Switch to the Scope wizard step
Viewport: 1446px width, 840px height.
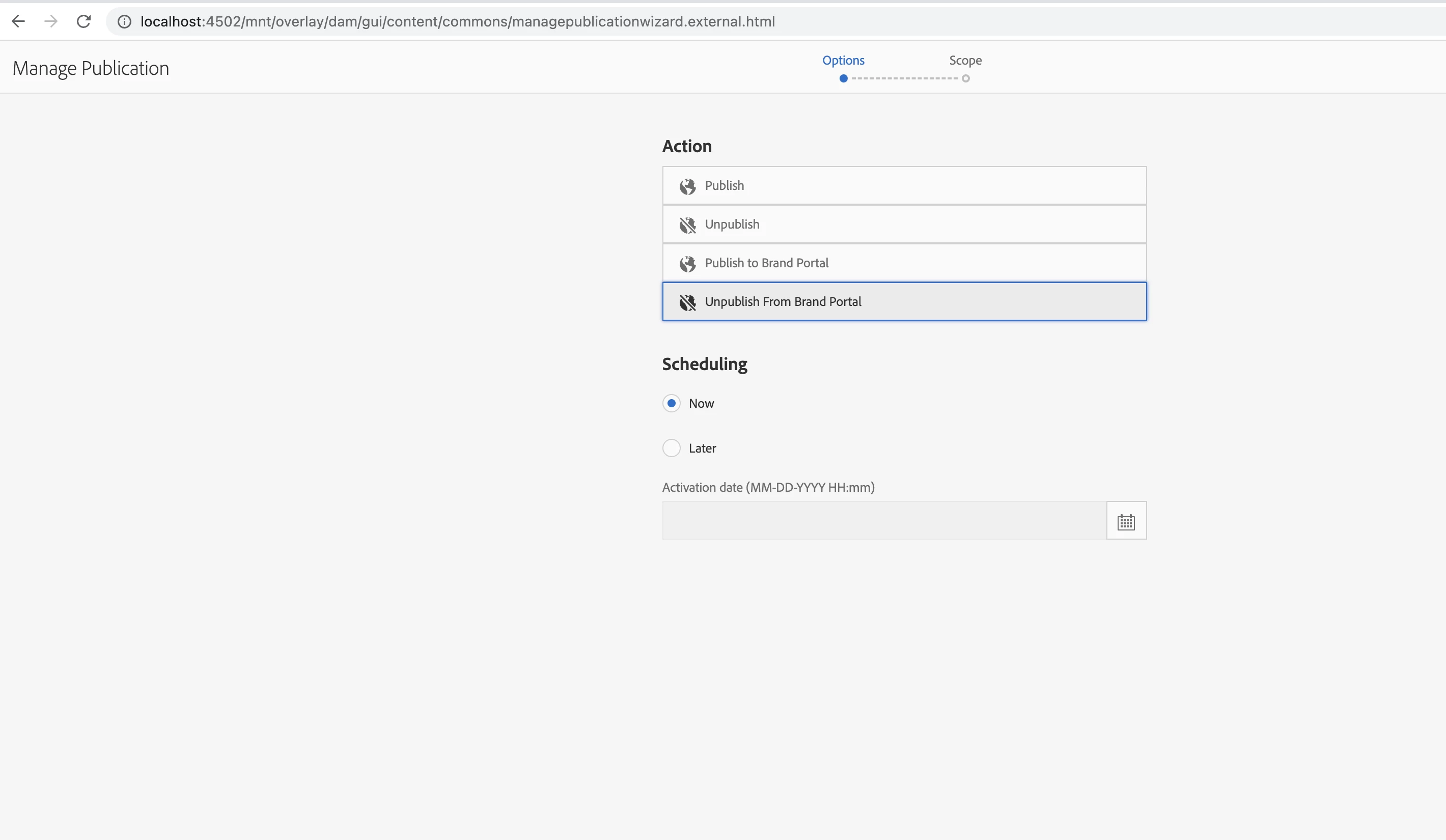tap(965, 60)
